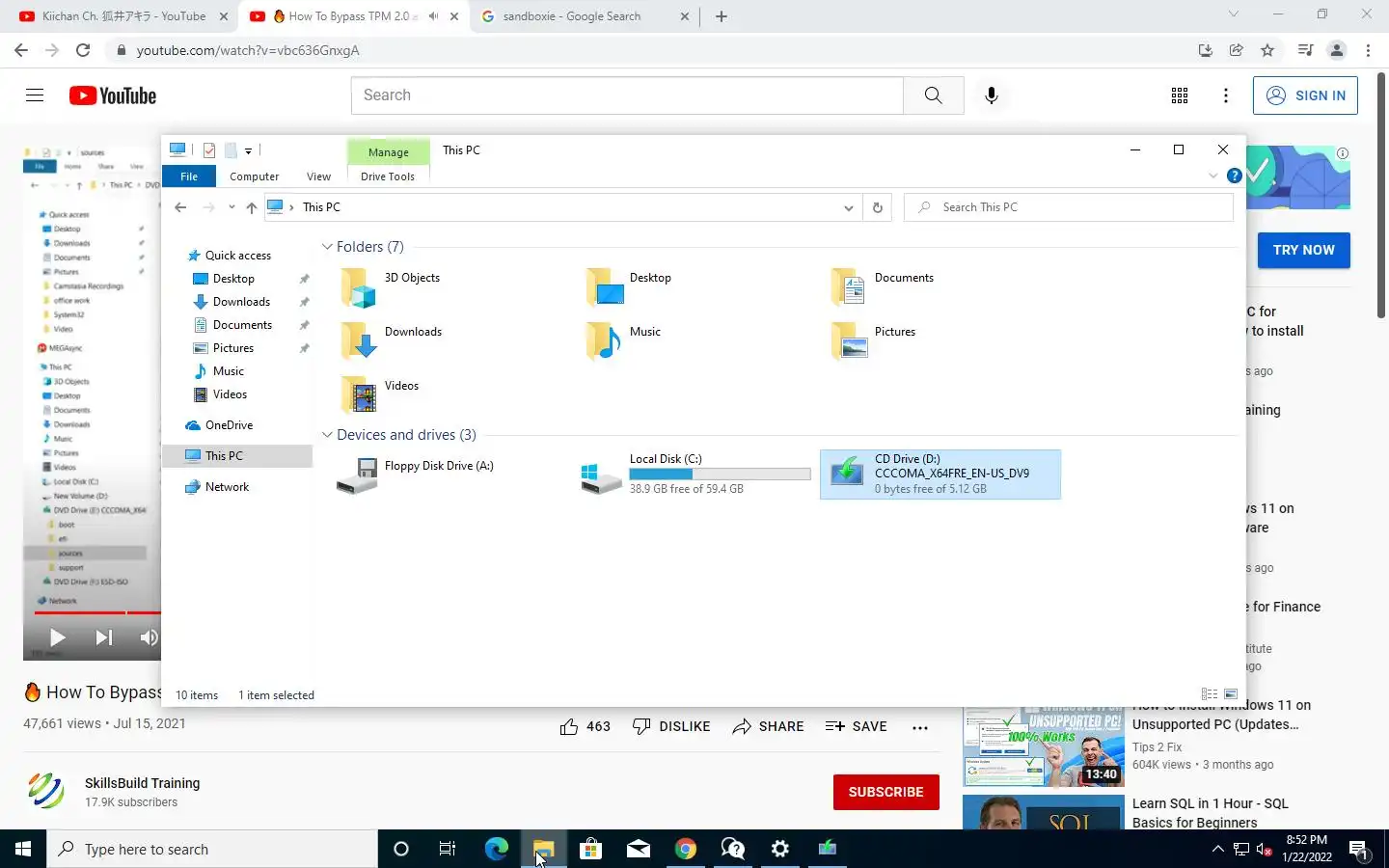Reload the page in Chrome

pos(83,50)
